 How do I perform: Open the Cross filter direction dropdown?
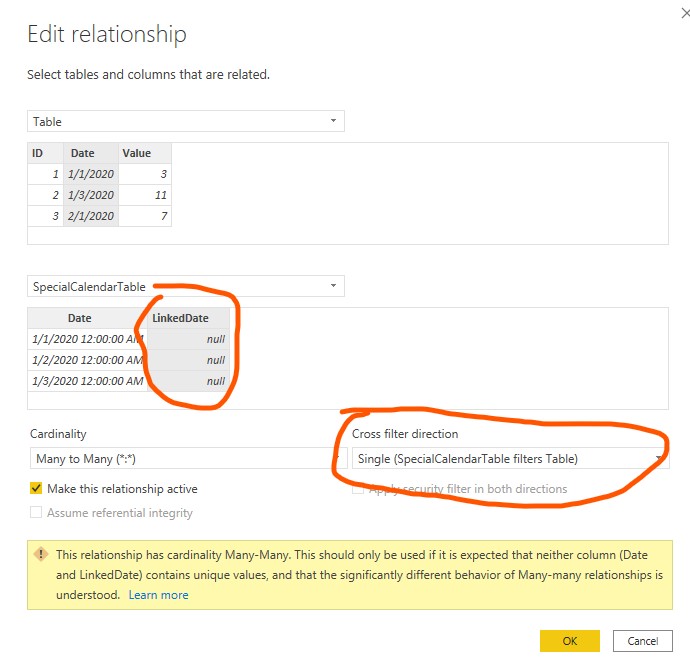pos(510,458)
